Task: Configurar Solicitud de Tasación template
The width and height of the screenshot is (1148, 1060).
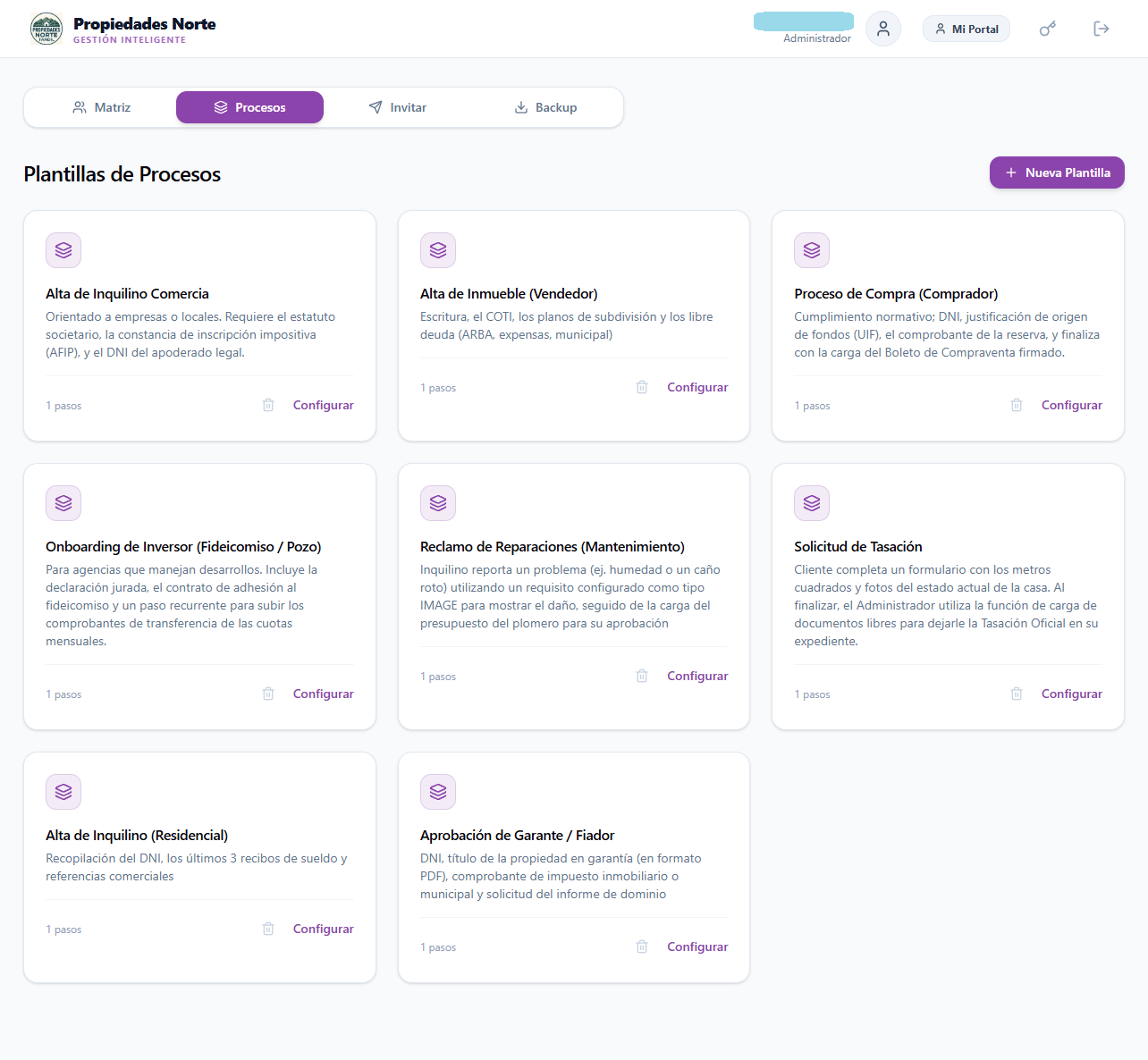Action: 1072,694
